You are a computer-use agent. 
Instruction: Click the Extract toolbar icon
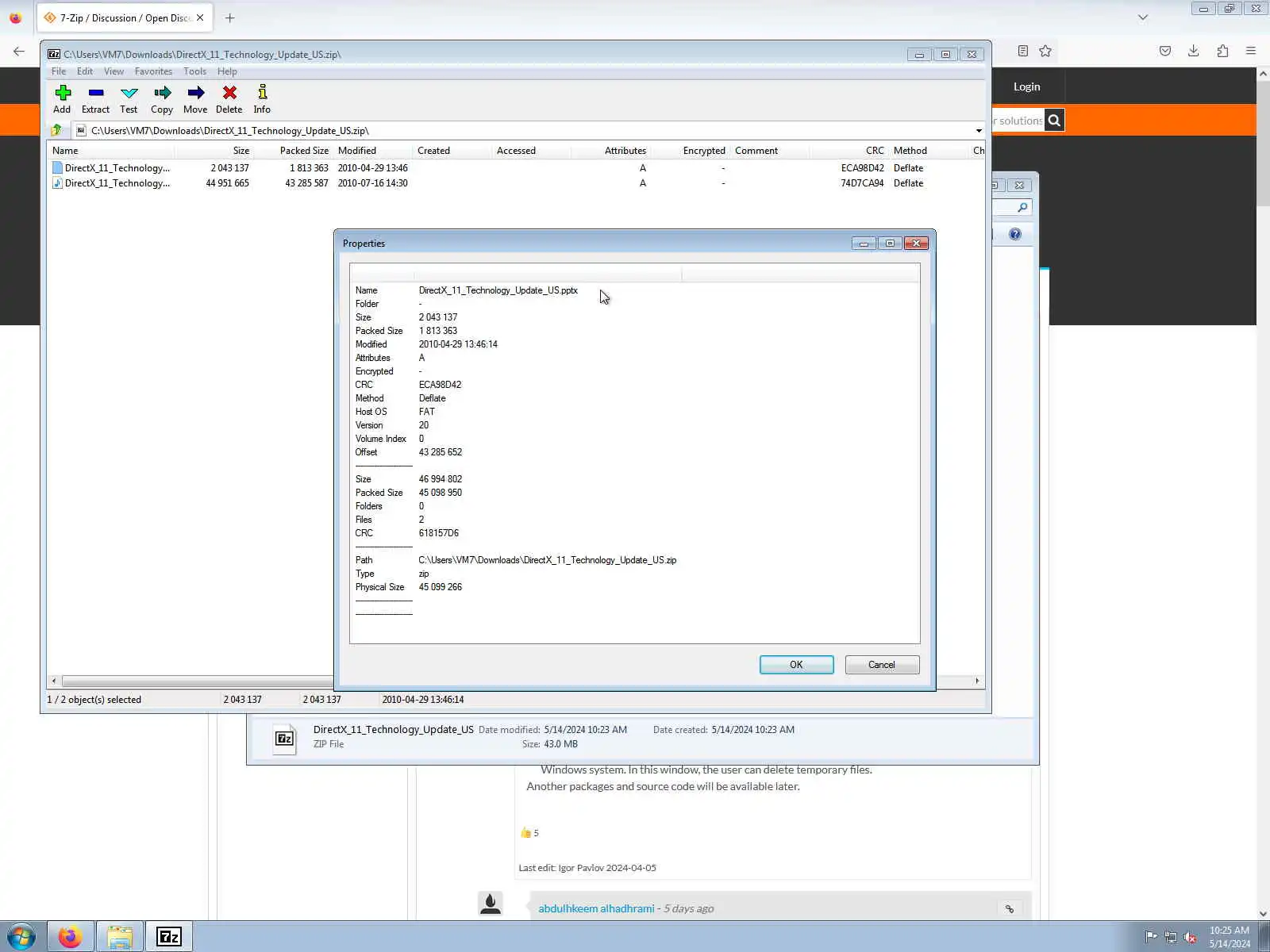tap(96, 99)
